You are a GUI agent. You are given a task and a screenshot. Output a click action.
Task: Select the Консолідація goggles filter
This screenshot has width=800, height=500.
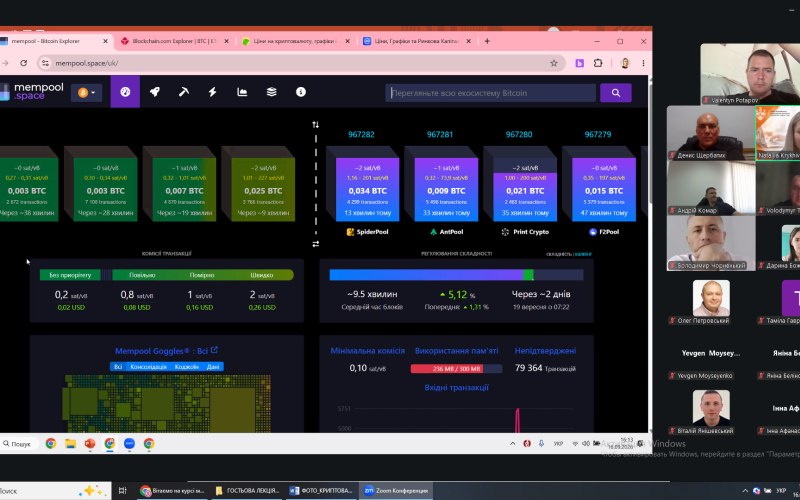[x=148, y=366]
